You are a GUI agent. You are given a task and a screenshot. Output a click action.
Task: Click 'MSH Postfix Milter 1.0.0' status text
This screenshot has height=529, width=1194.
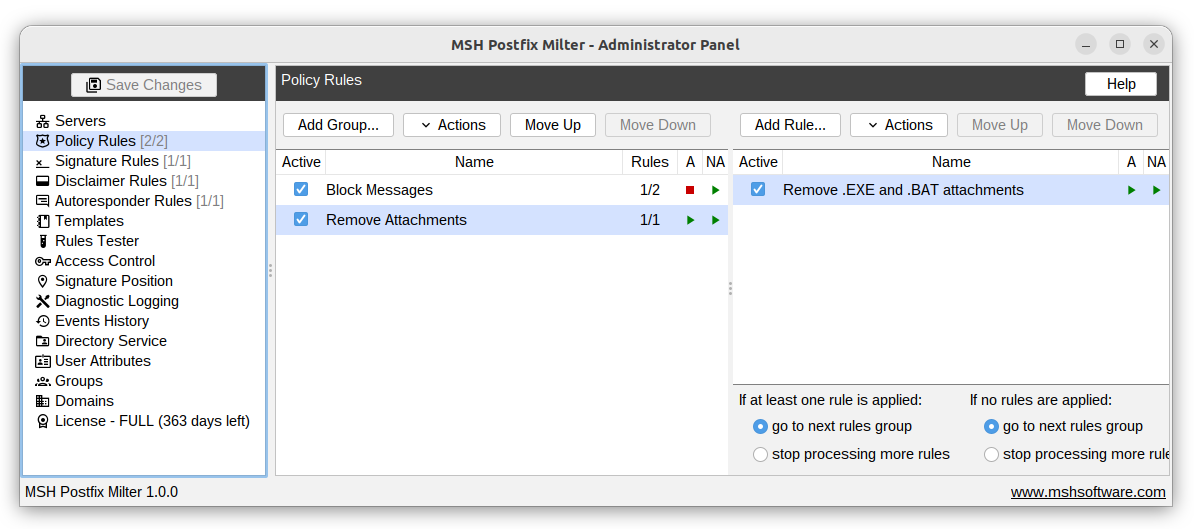coord(101,492)
